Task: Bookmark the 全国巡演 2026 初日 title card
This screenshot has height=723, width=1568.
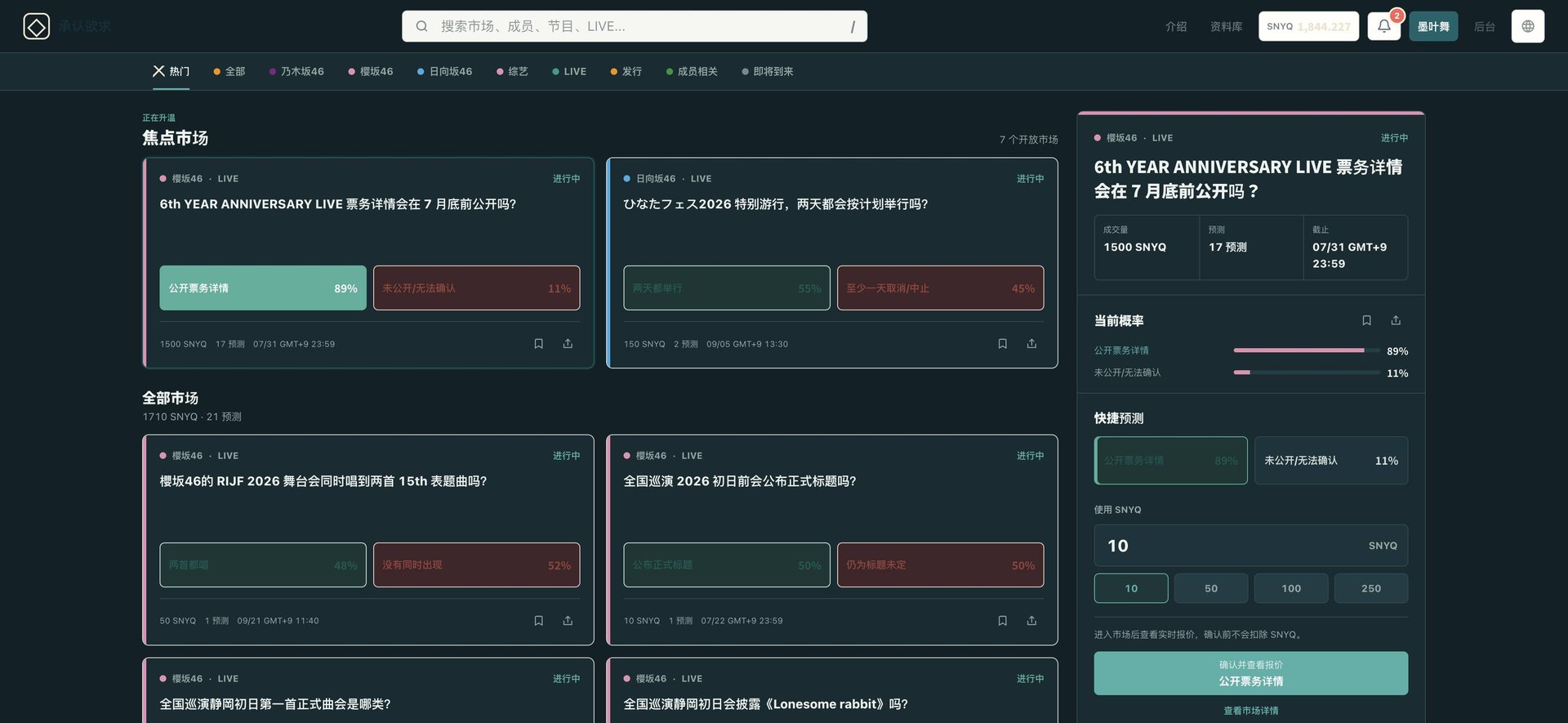Action: tap(1002, 621)
